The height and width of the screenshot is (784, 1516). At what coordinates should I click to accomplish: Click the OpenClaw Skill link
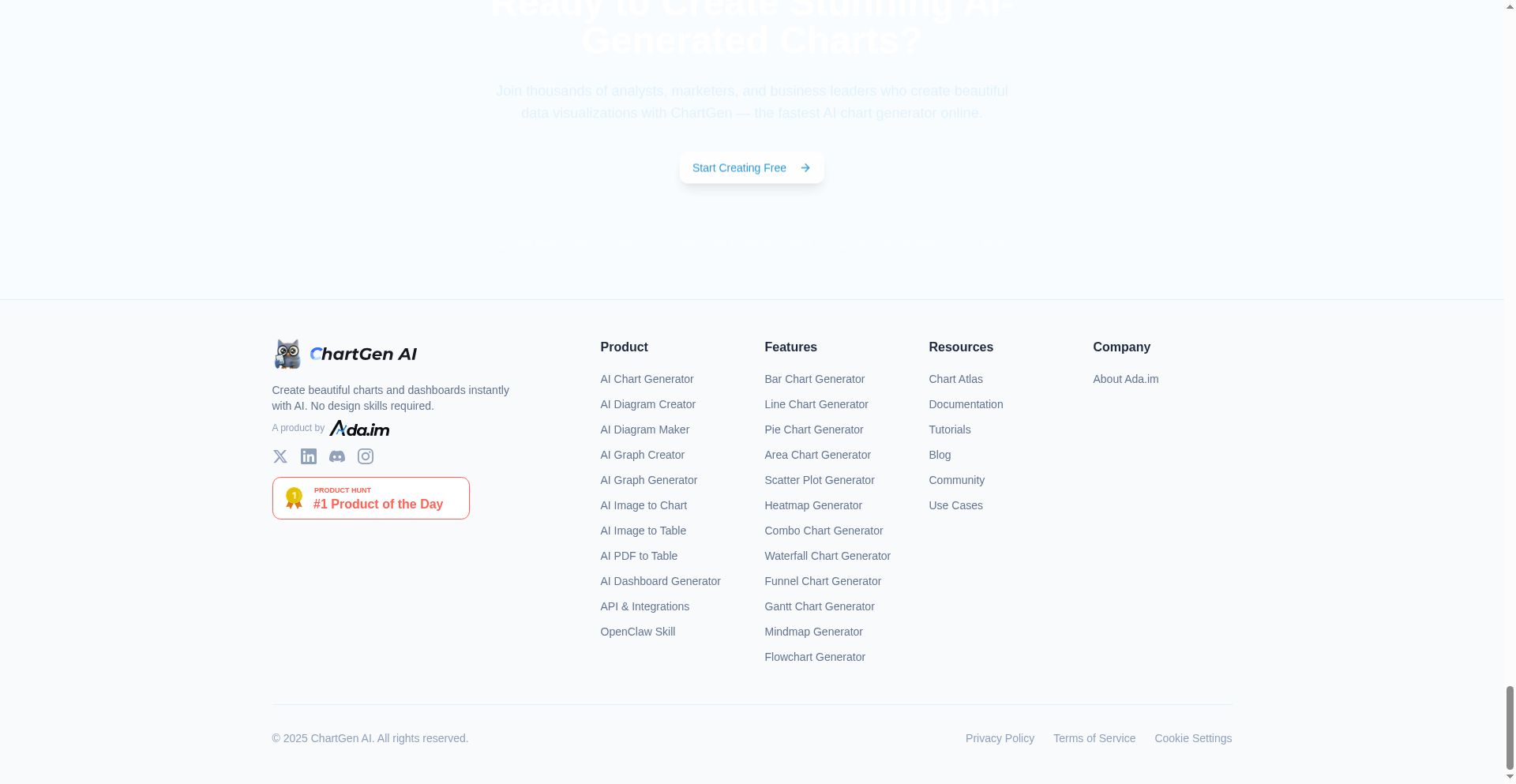point(637,632)
